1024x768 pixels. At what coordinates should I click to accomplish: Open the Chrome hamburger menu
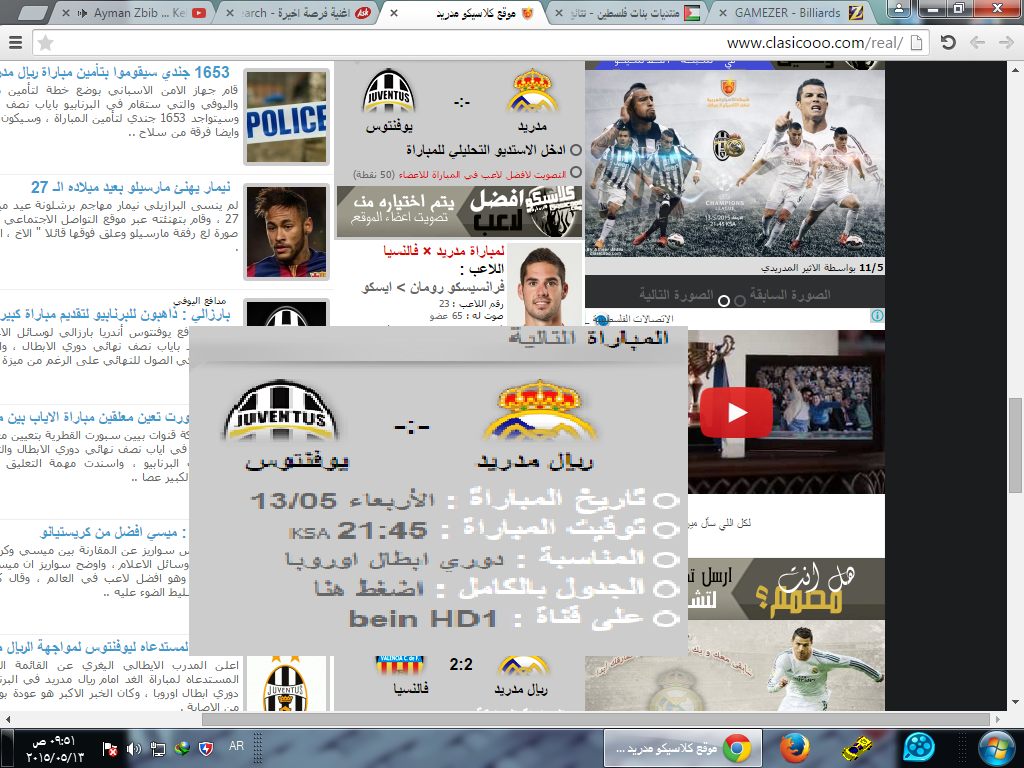(15, 43)
